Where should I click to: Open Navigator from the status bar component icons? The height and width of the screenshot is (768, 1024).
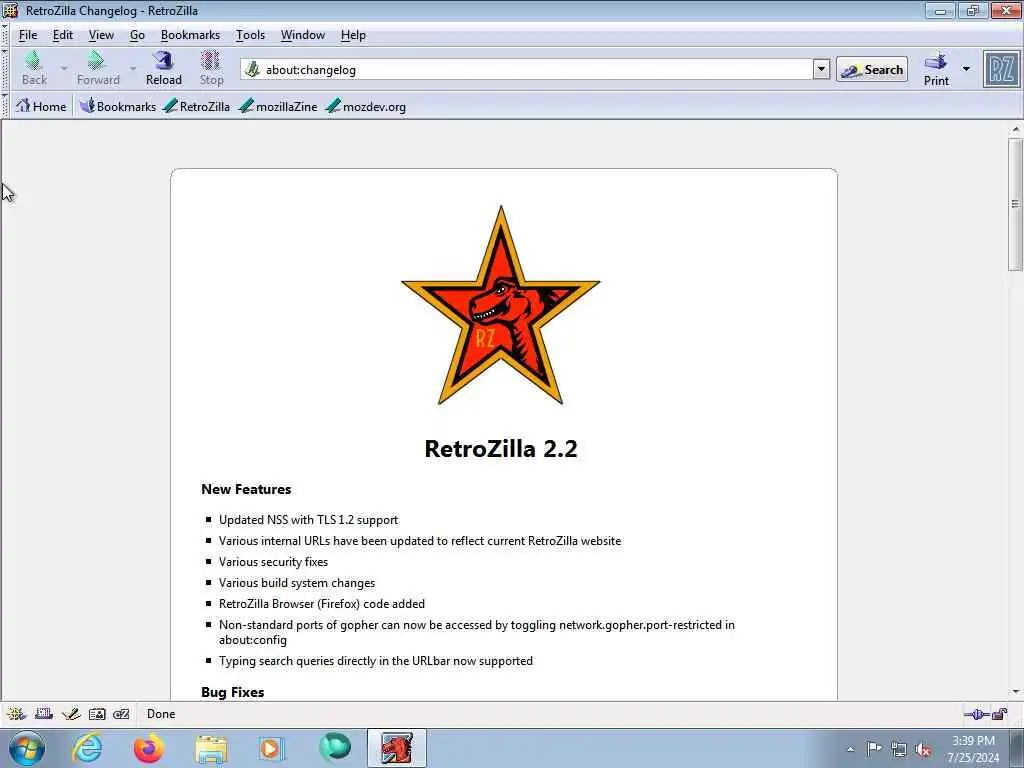click(16, 714)
